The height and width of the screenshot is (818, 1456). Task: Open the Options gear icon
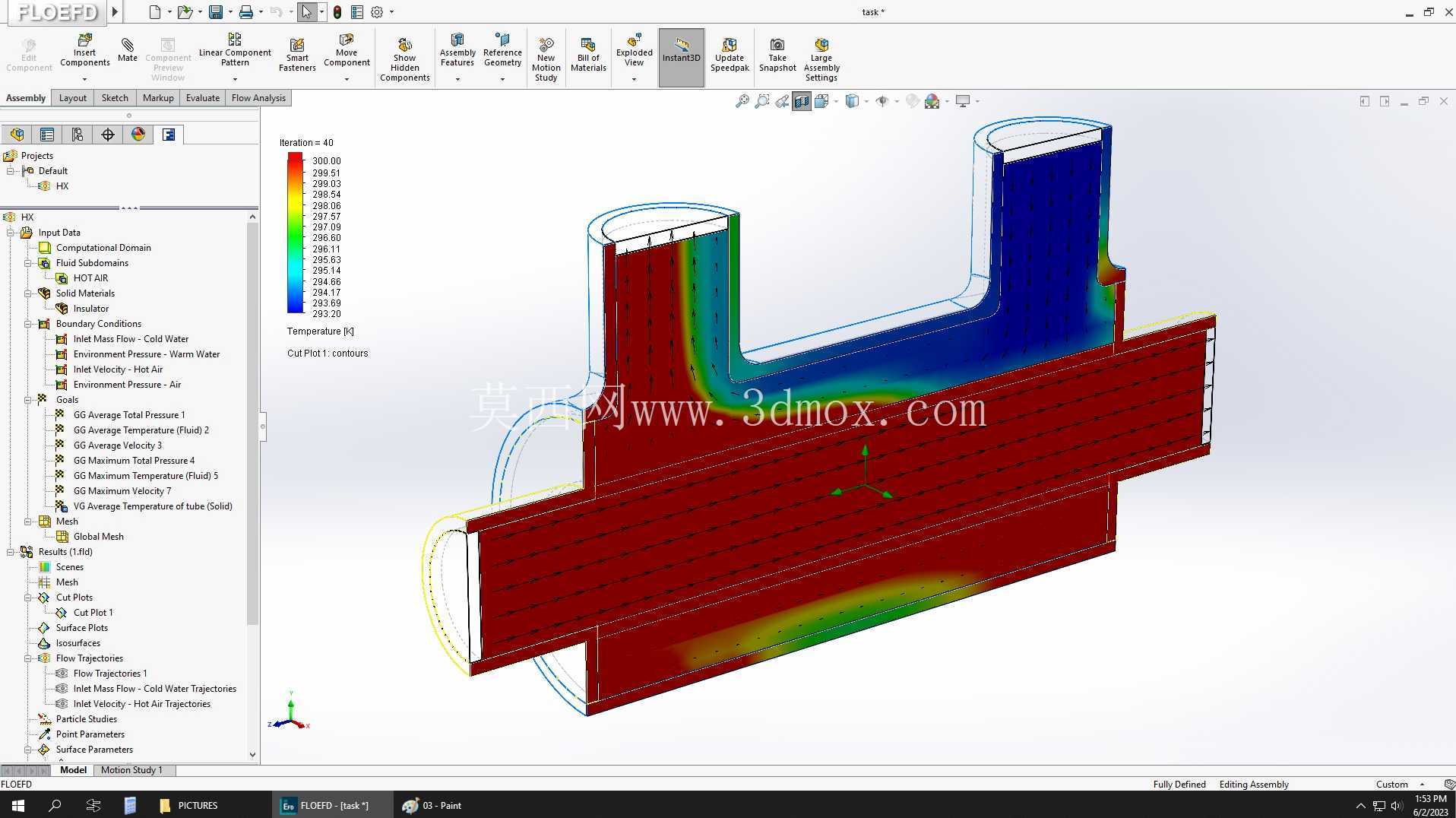click(x=377, y=12)
